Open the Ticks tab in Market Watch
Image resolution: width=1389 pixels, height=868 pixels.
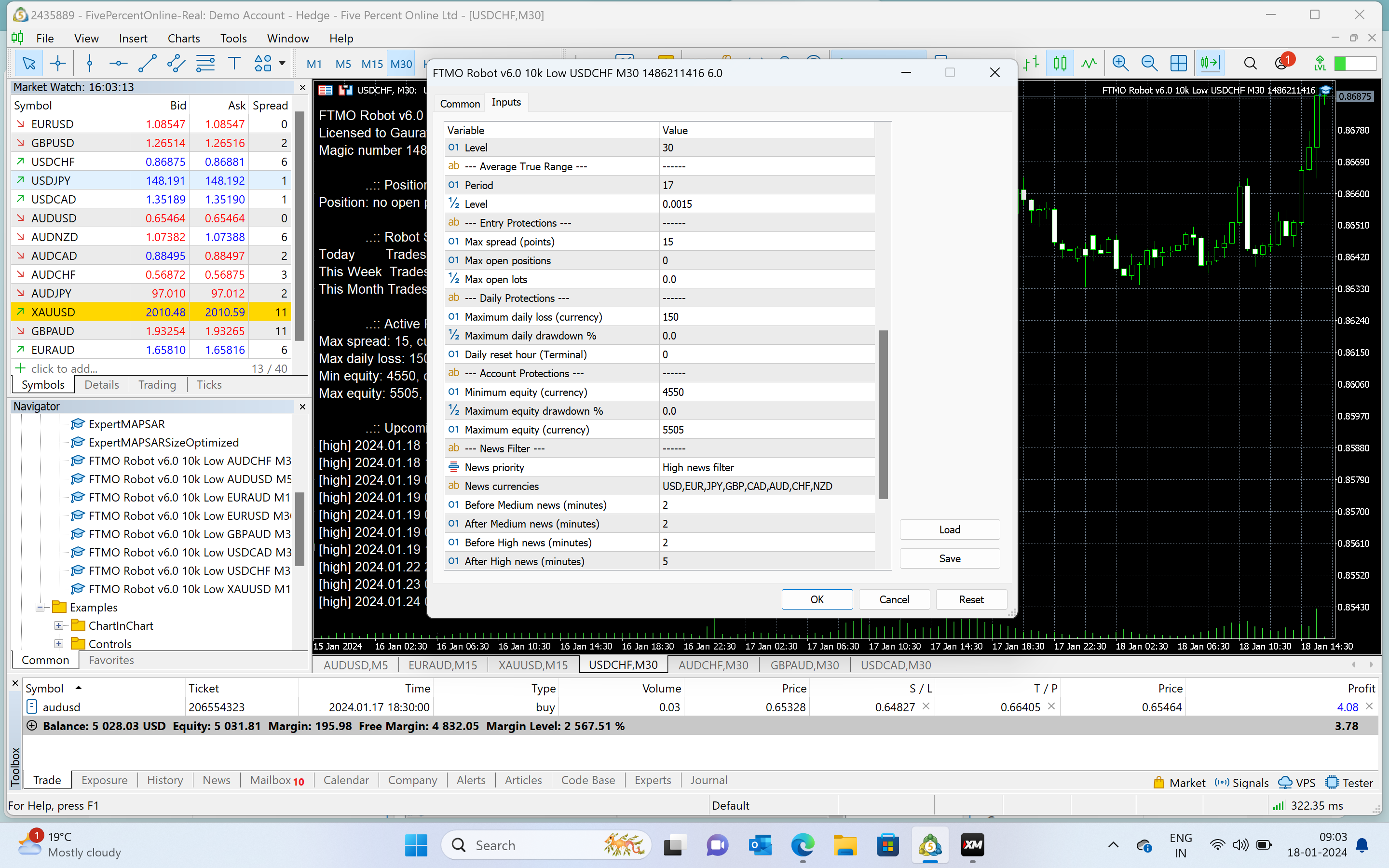point(209,385)
